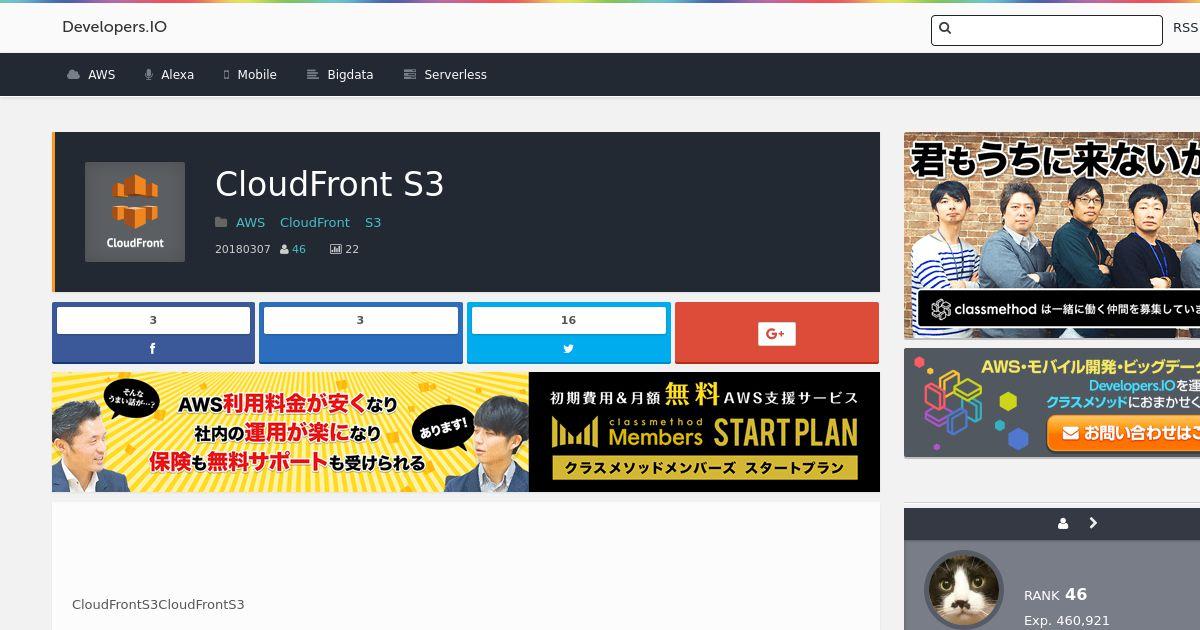Click the Exp. 460,921 text

tap(1067, 621)
